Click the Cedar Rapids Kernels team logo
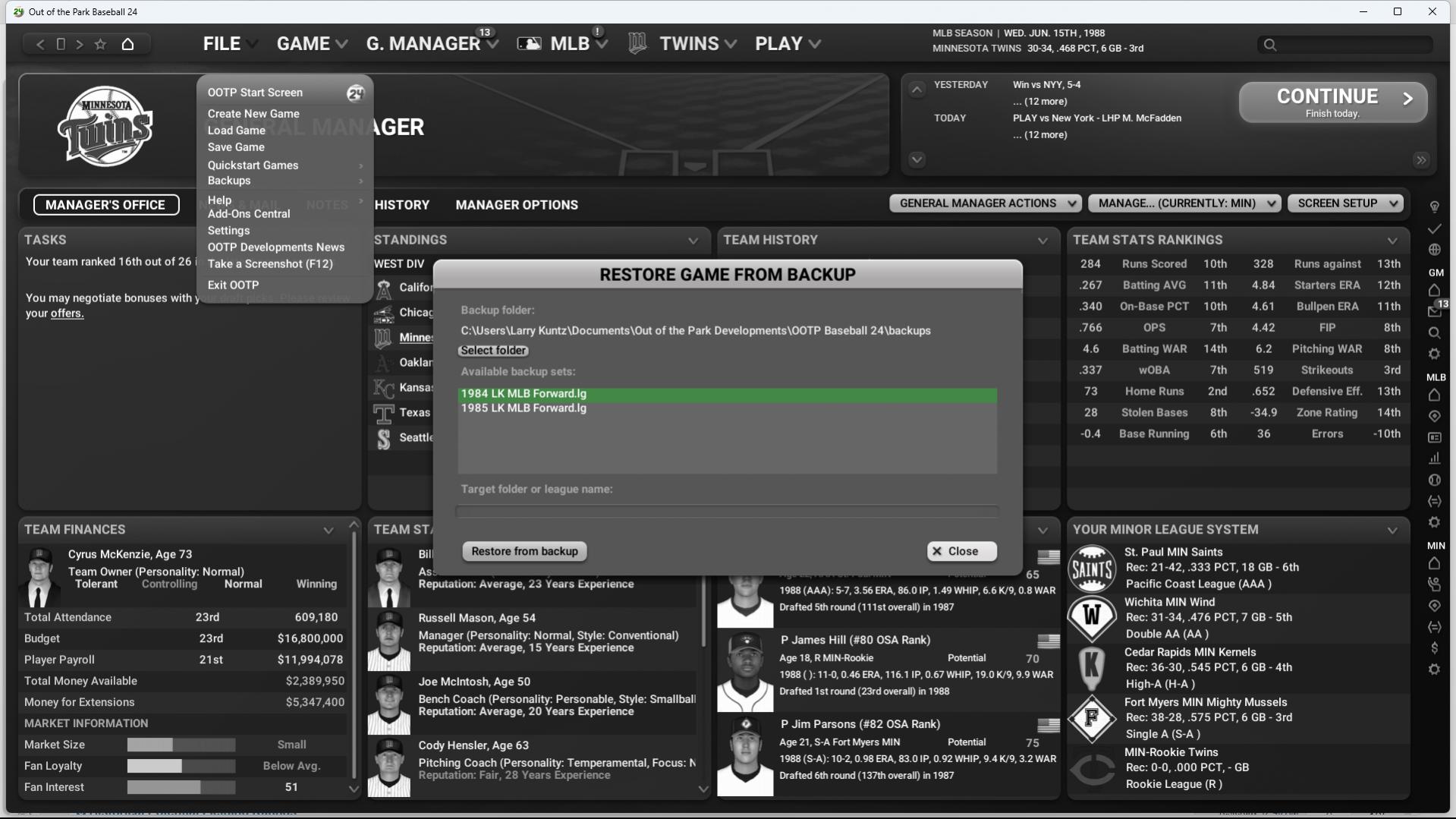The height and width of the screenshot is (819, 1456). (1092, 668)
